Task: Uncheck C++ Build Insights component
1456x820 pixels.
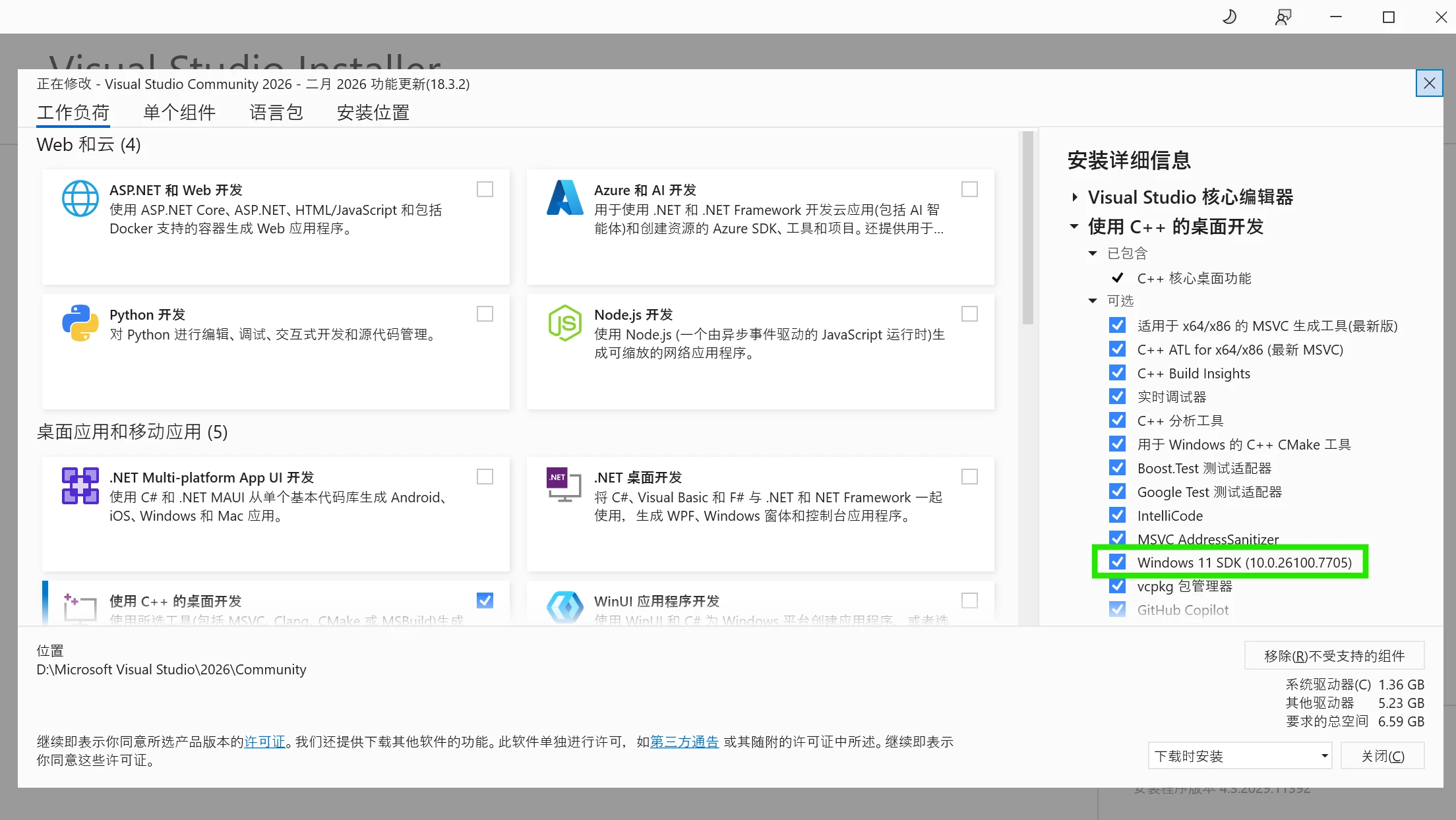Action: pos(1117,372)
